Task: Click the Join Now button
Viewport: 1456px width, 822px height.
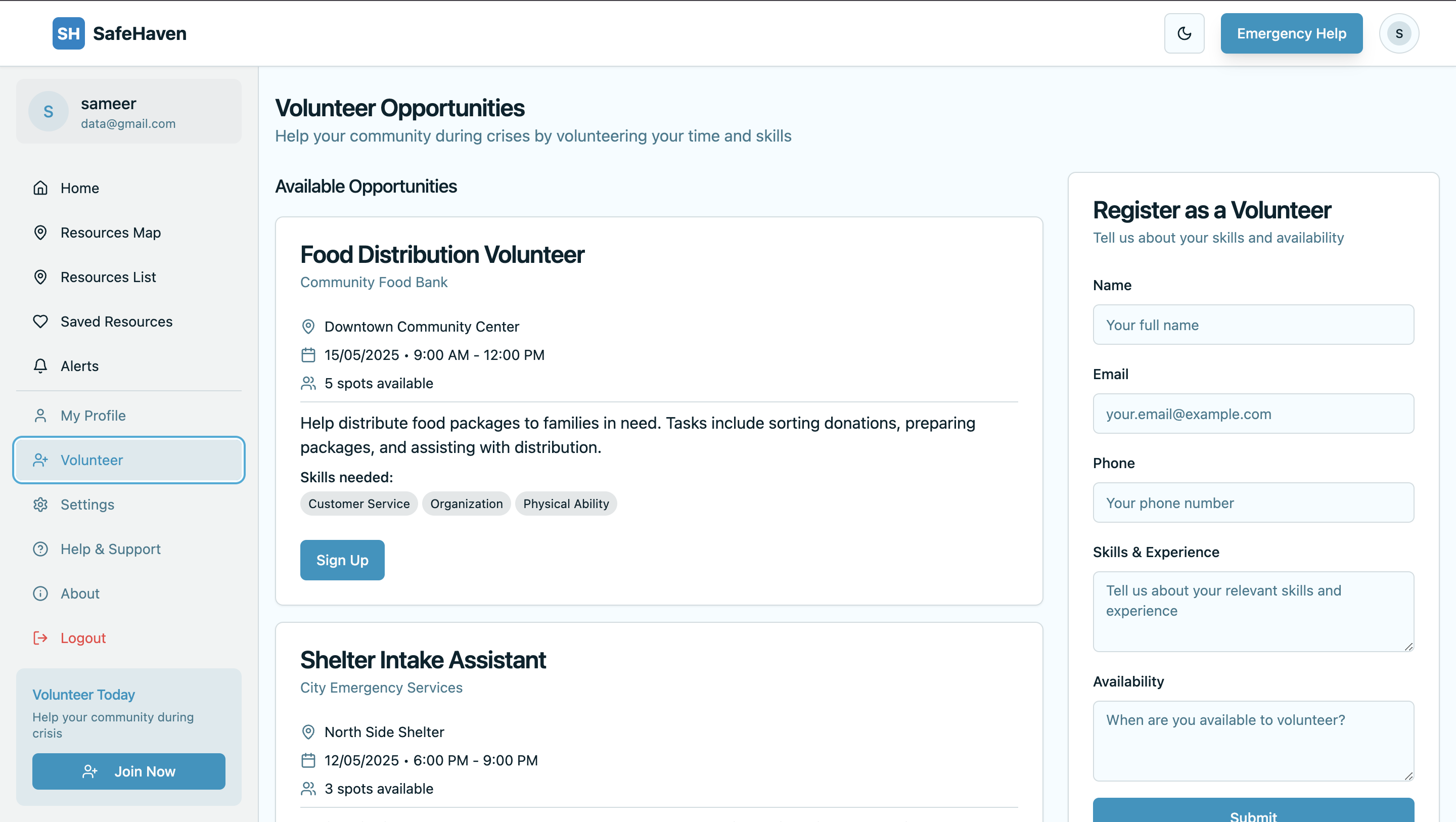Action: pos(129,771)
